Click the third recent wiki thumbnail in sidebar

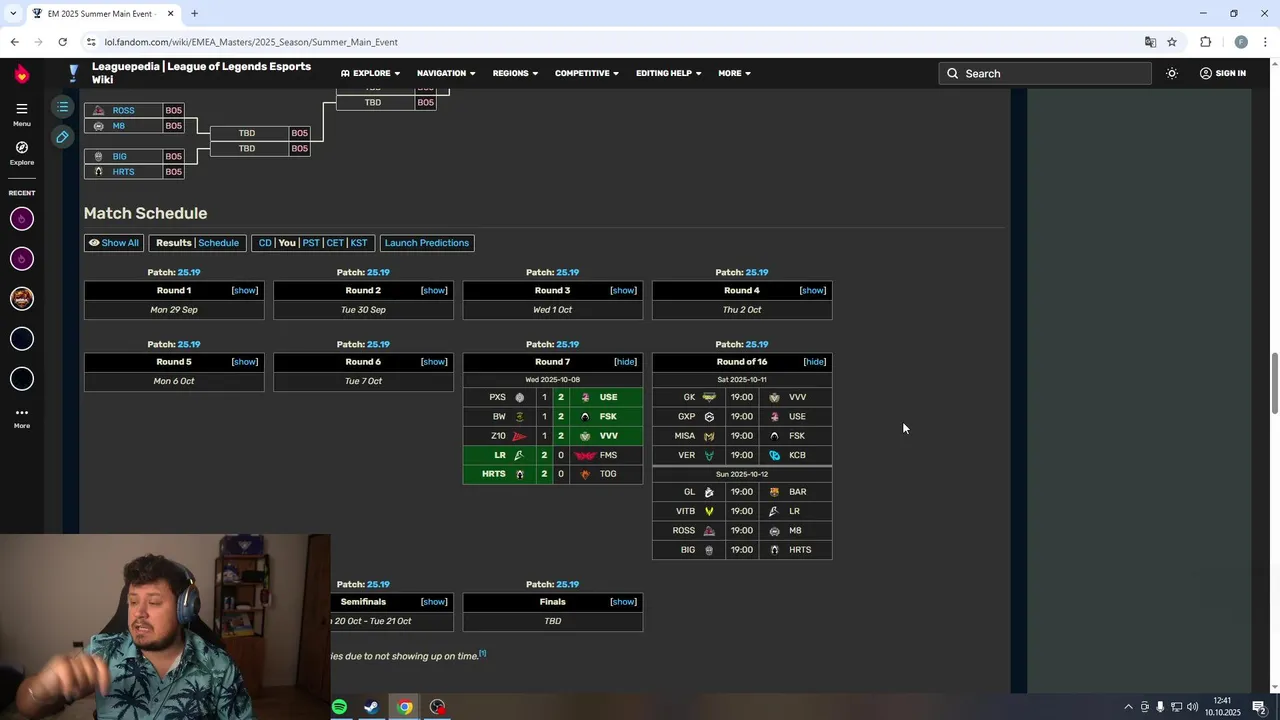tap(22, 298)
